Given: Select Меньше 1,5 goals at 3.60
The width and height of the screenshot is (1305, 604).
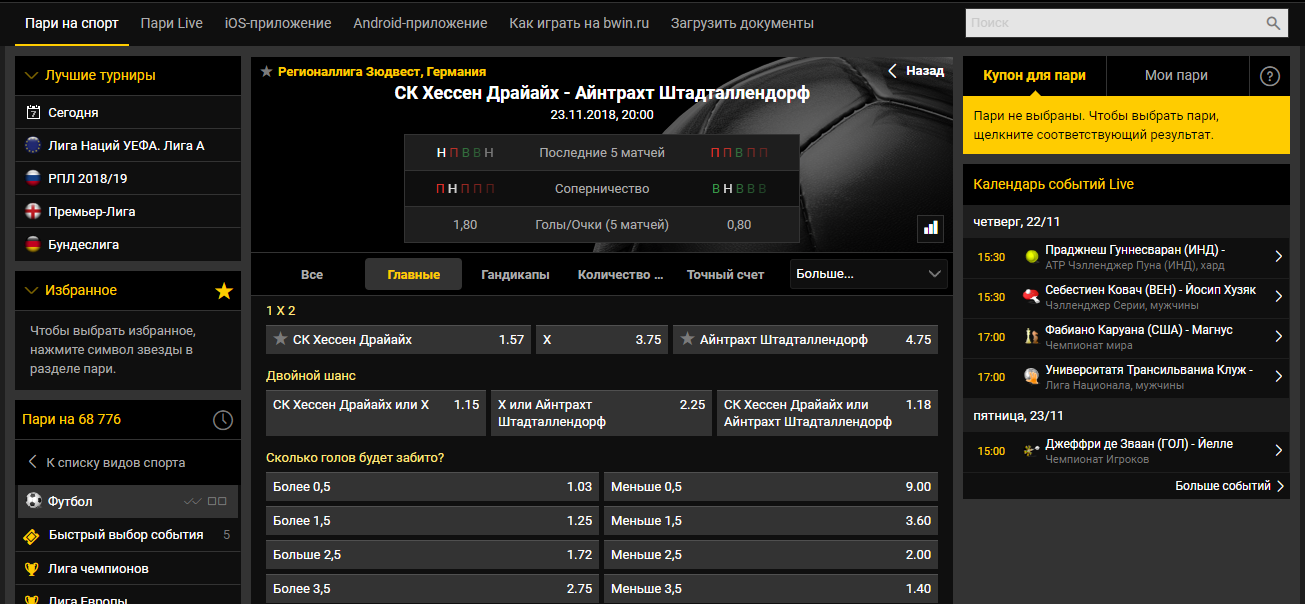Looking at the screenshot, I should tap(771, 521).
